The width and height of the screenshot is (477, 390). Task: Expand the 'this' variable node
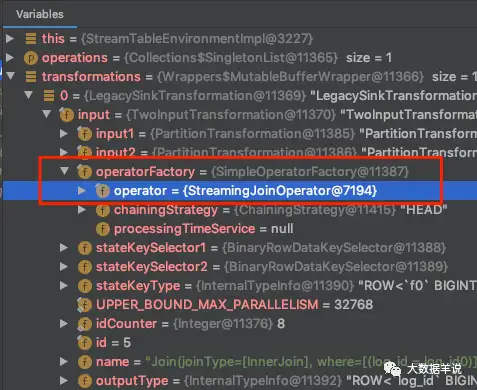click(10, 38)
